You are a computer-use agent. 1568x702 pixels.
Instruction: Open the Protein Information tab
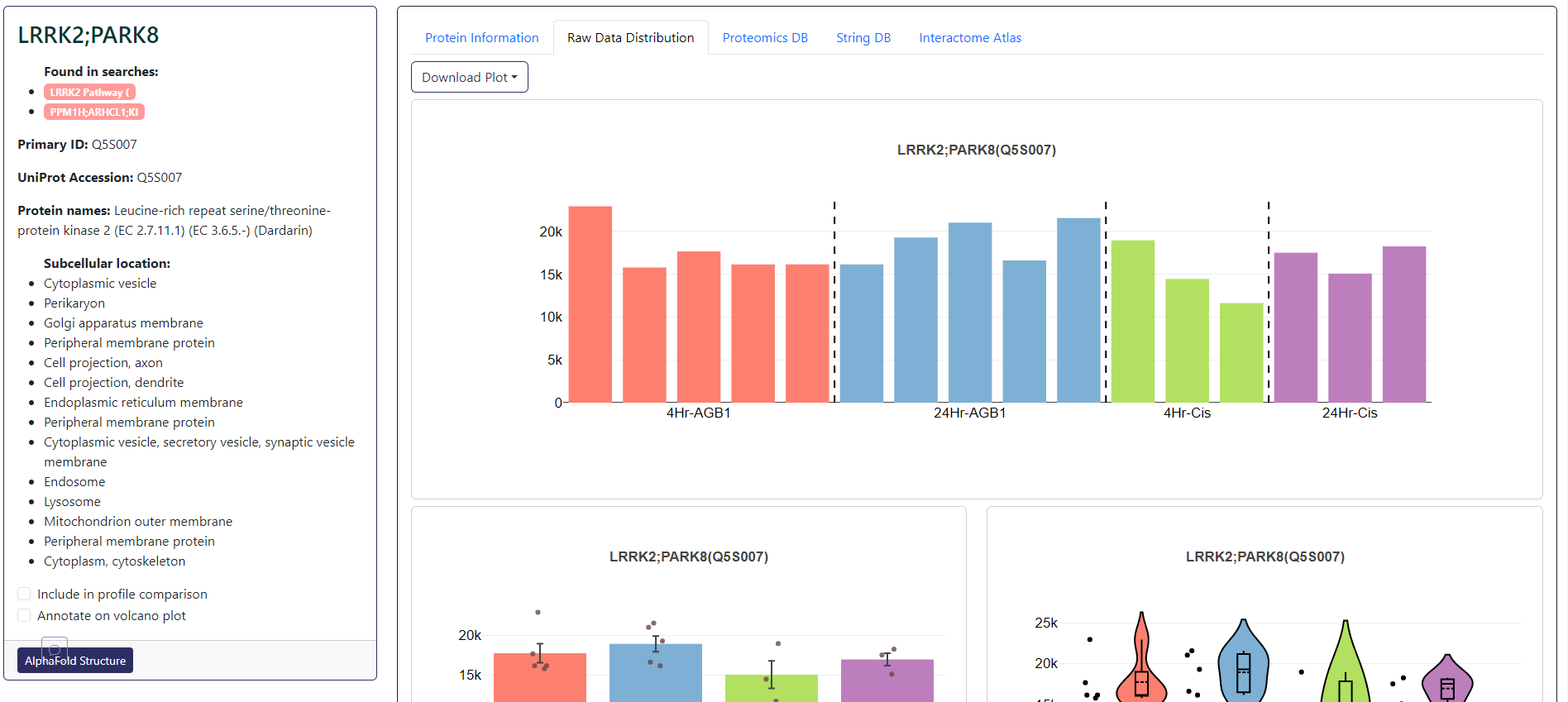(x=481, y=38)
